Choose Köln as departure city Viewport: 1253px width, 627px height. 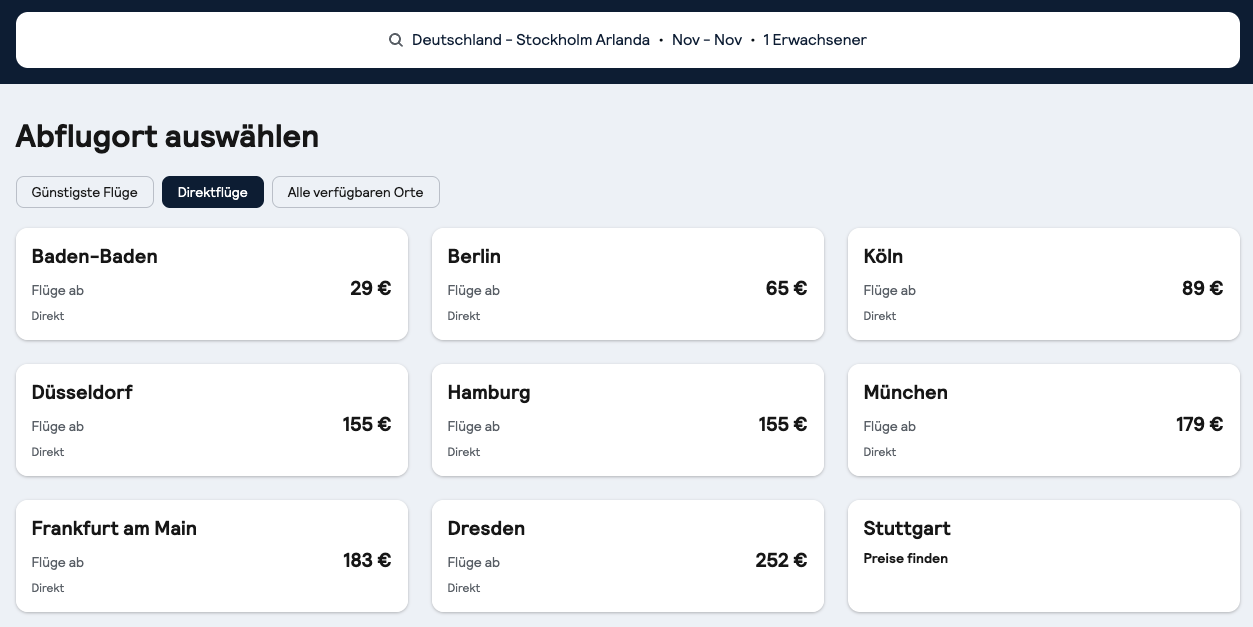[1043, 284]
